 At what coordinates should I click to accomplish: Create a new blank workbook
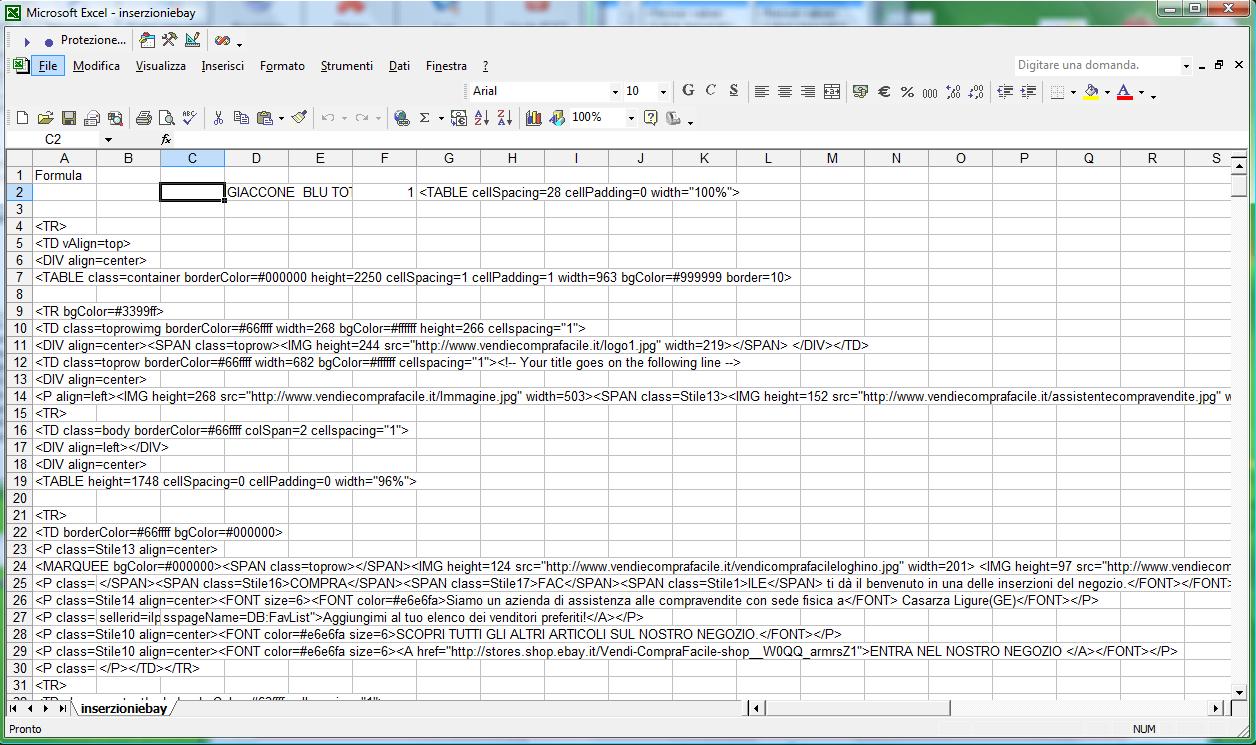tap(22, 118)
